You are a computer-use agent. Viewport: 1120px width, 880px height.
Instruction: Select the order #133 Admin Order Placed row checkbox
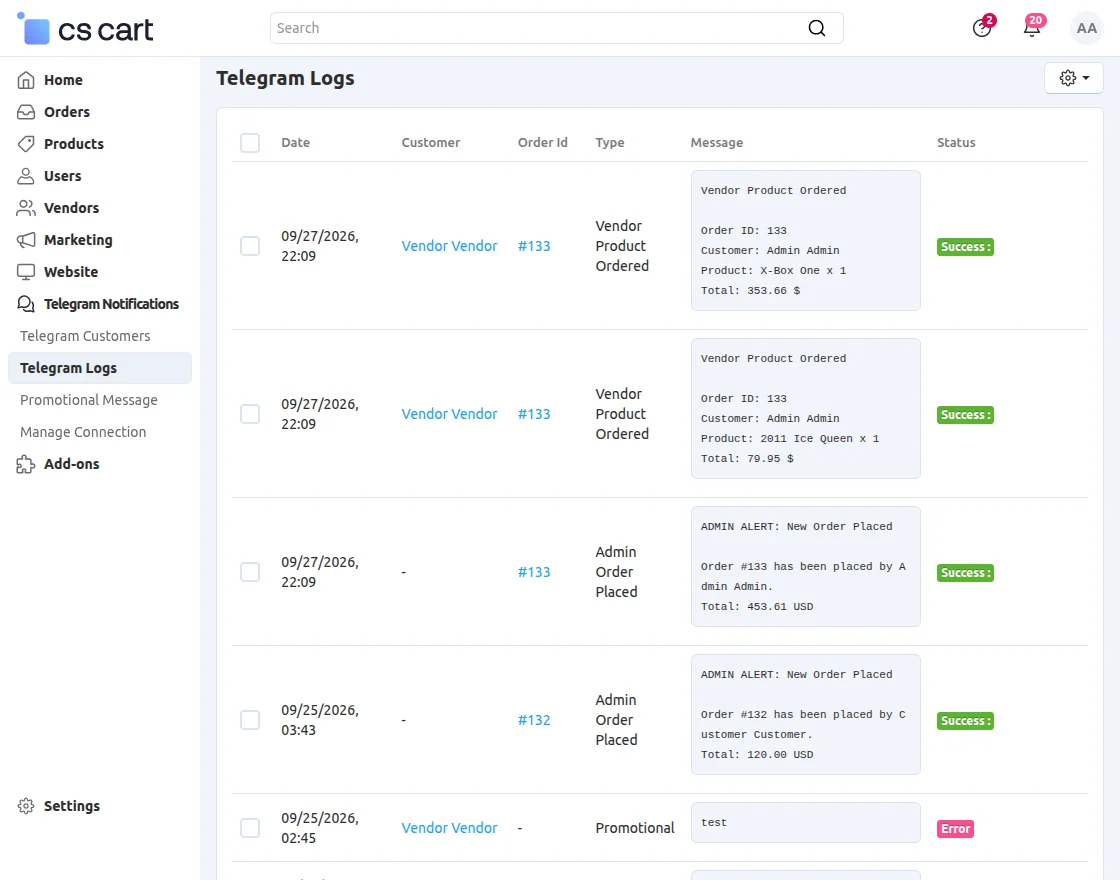click(x=250, y=572)
